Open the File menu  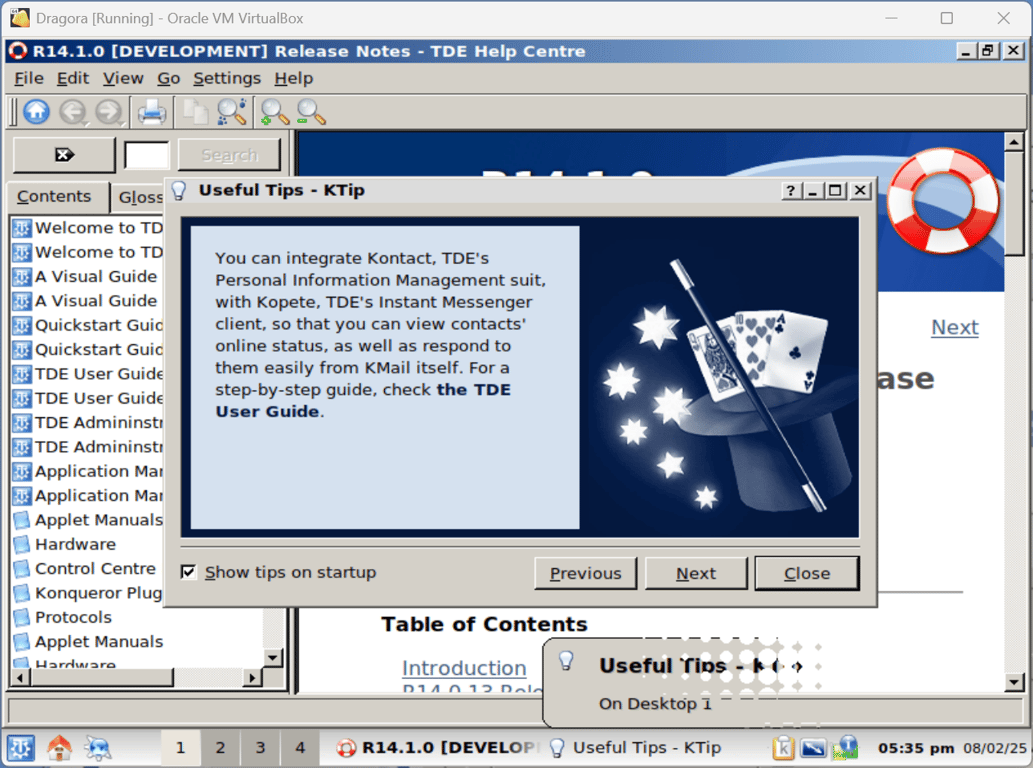tap(29, 78)
